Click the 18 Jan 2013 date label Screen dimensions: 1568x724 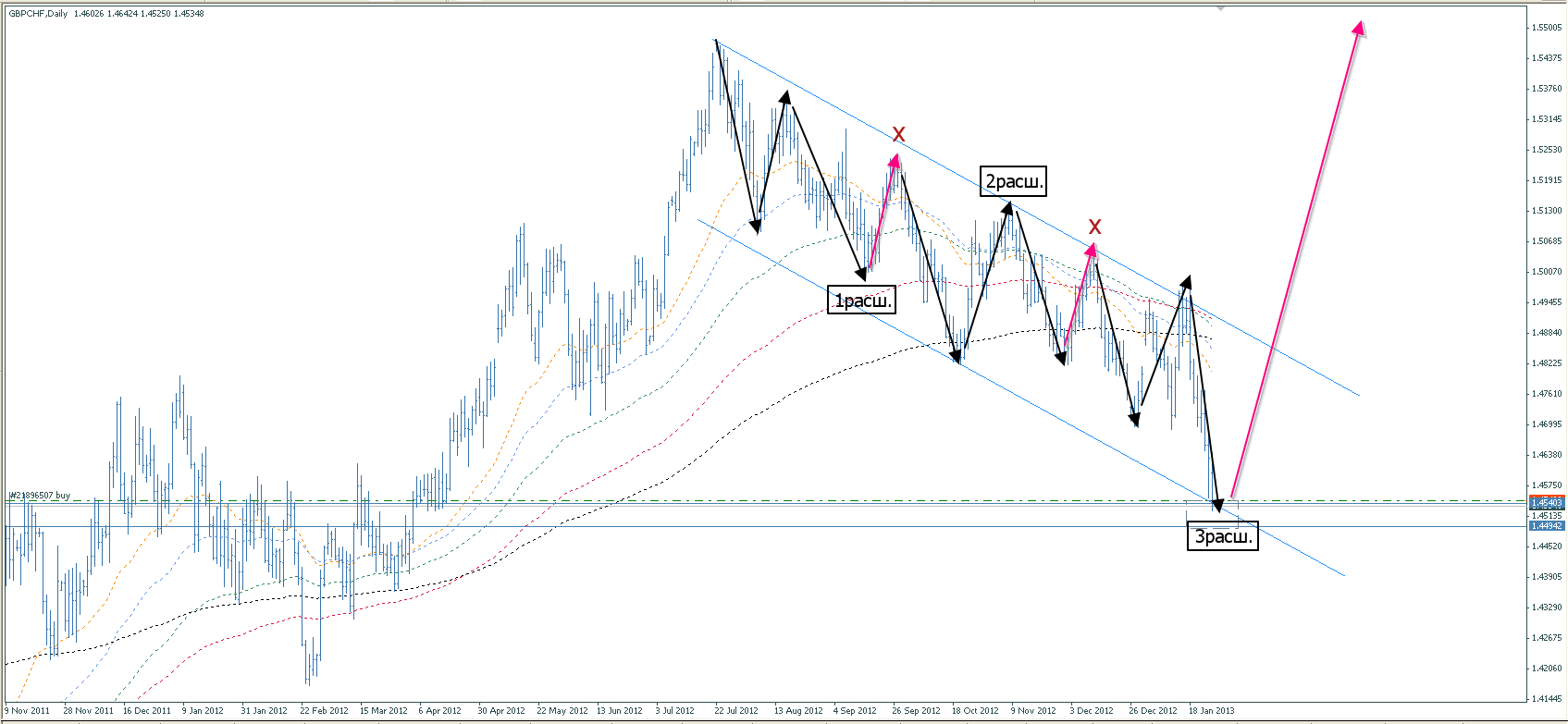[1211, 711]
